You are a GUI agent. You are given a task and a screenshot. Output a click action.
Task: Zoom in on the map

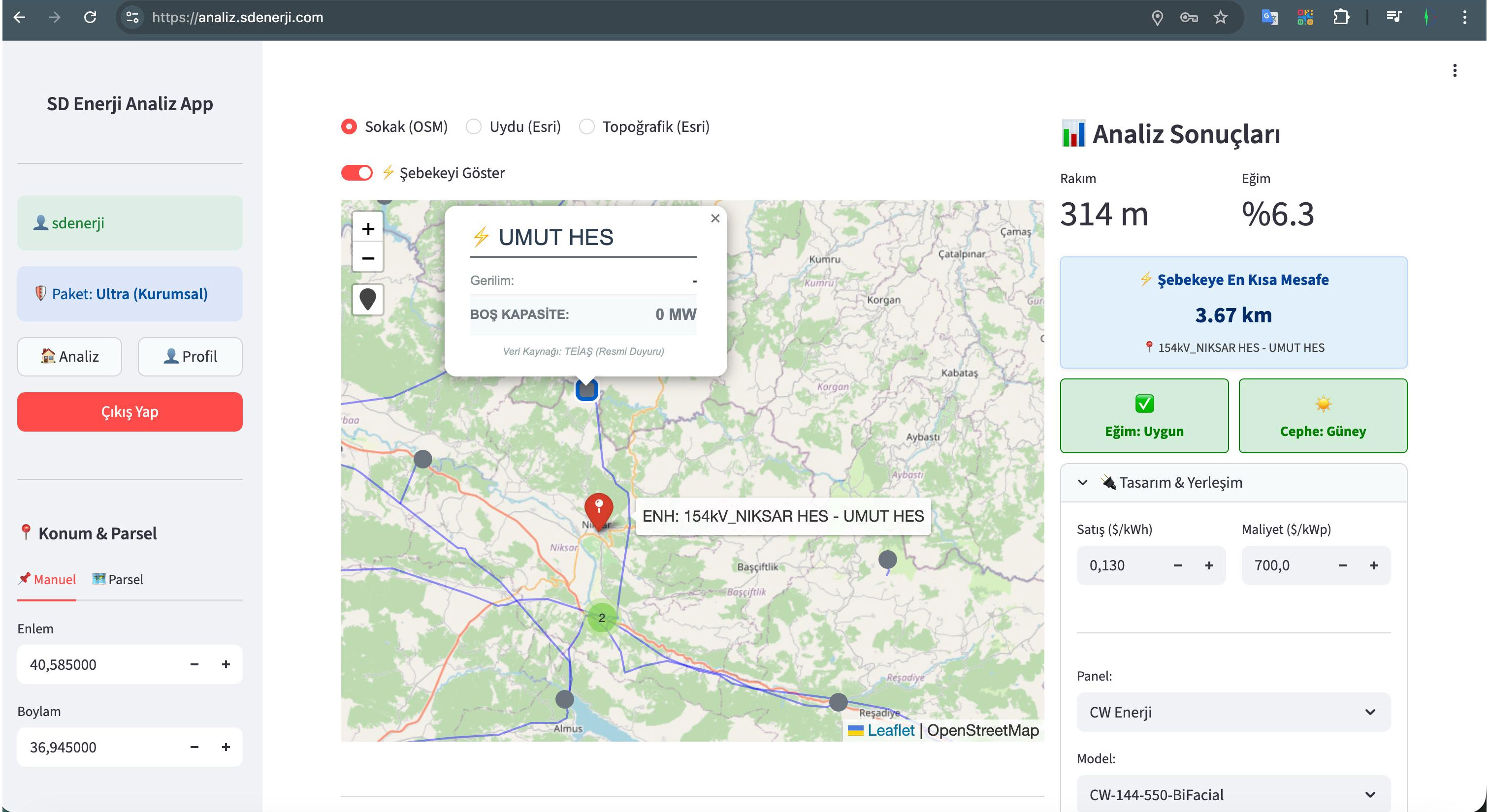(368, 229)
